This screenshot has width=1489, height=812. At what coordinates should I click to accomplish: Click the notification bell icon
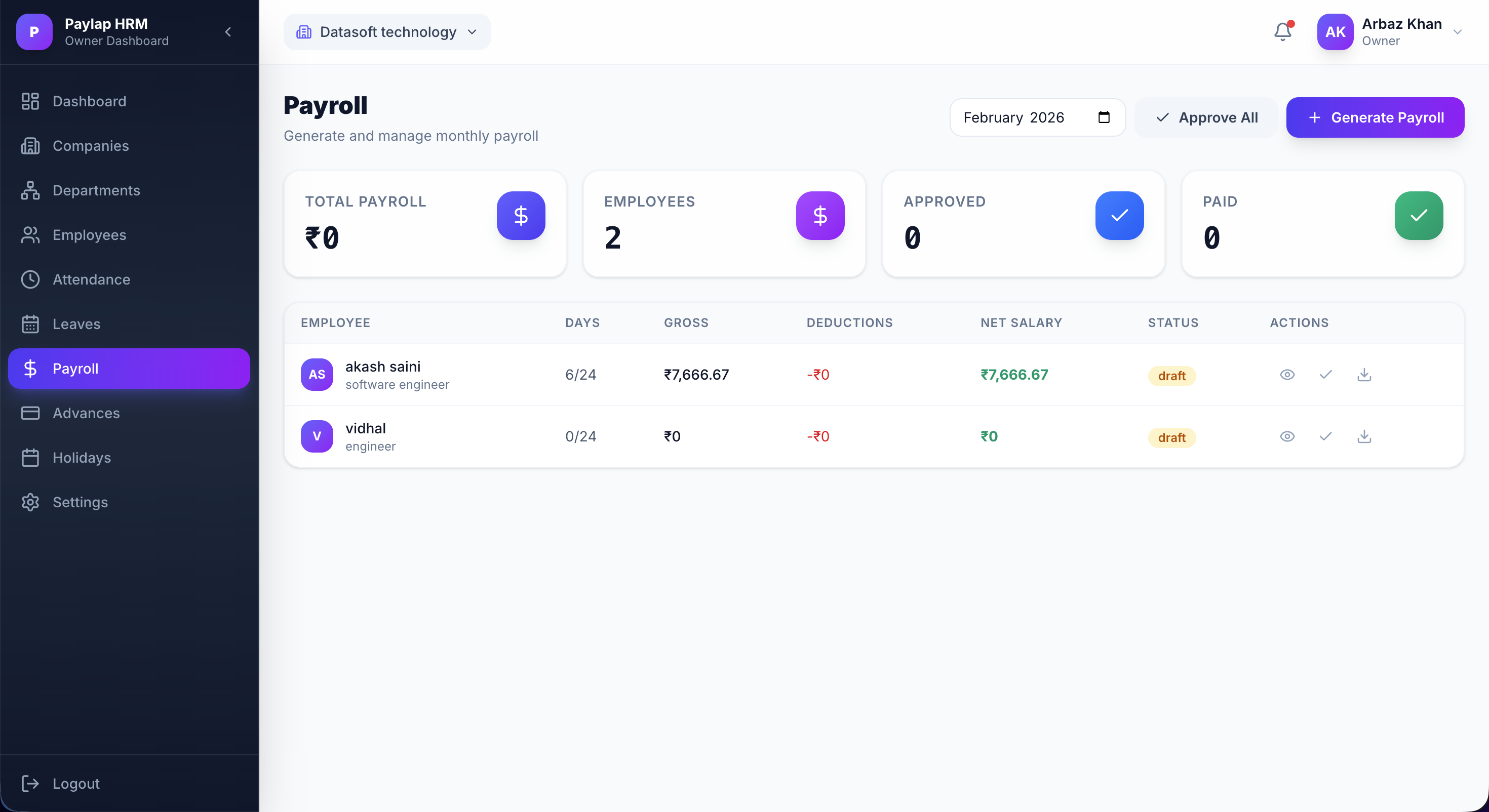point(1283,32)
